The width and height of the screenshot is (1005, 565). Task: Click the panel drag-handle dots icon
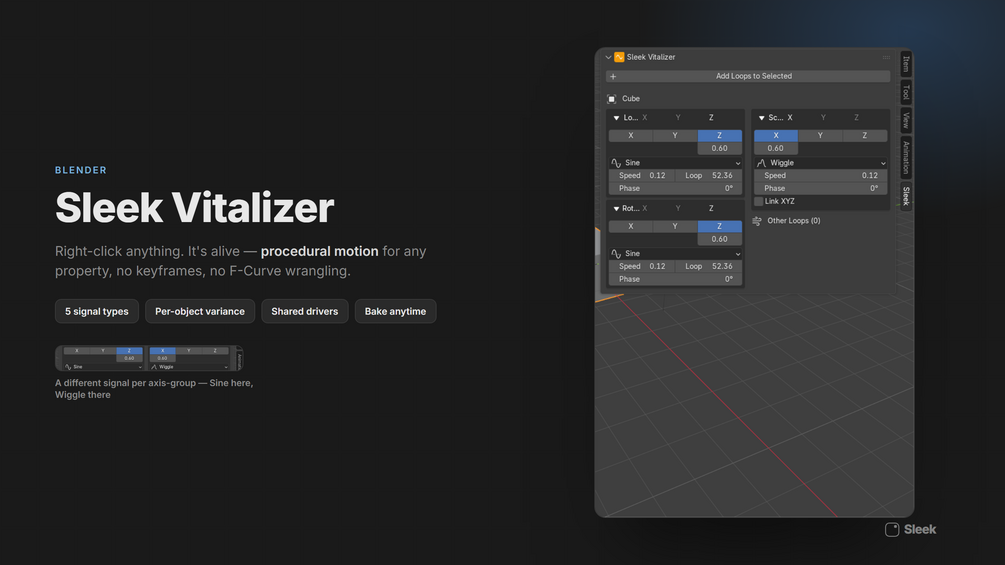point(886,57)
